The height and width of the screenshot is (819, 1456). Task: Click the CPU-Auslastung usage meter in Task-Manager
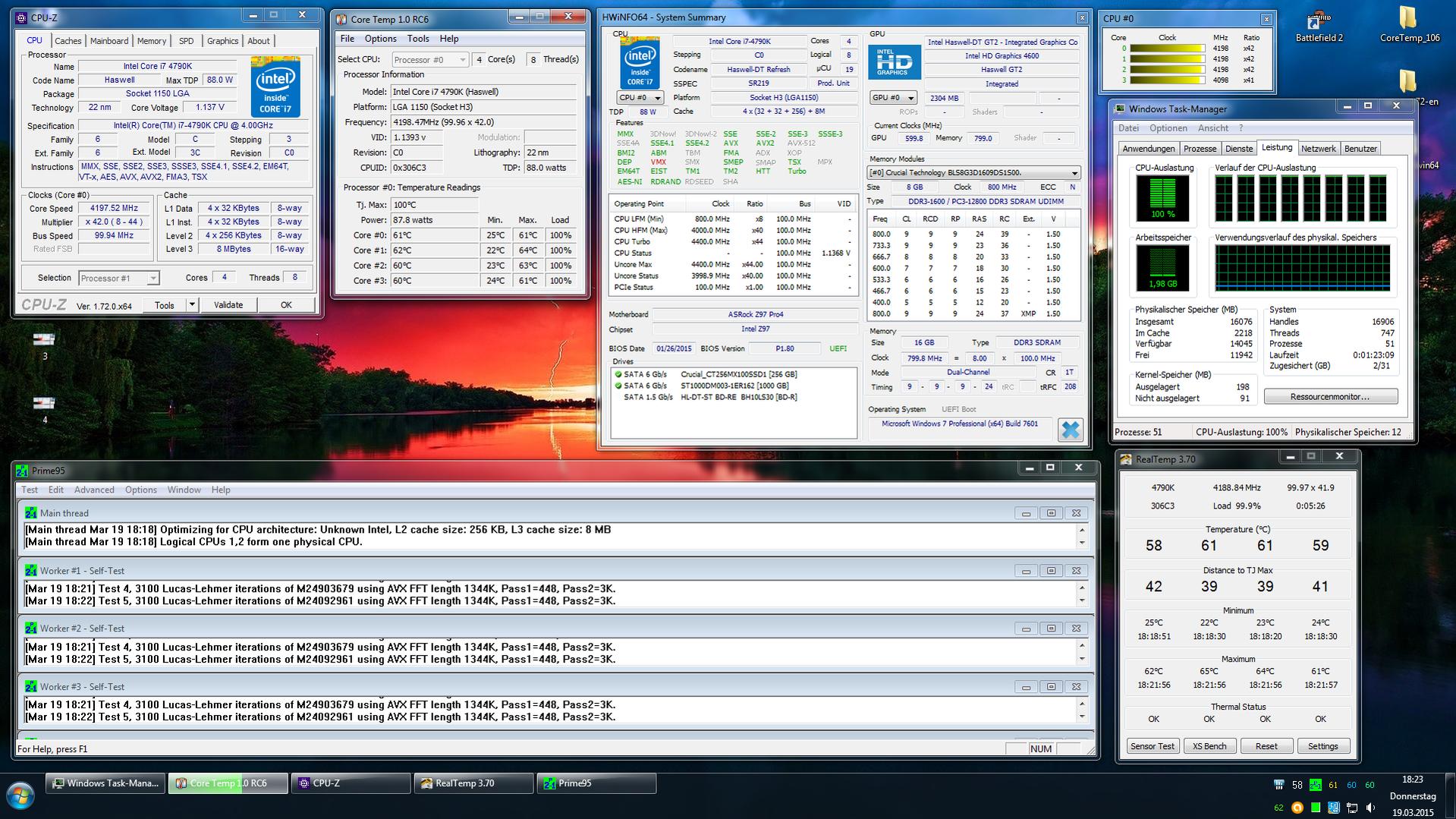point(1162,198)
